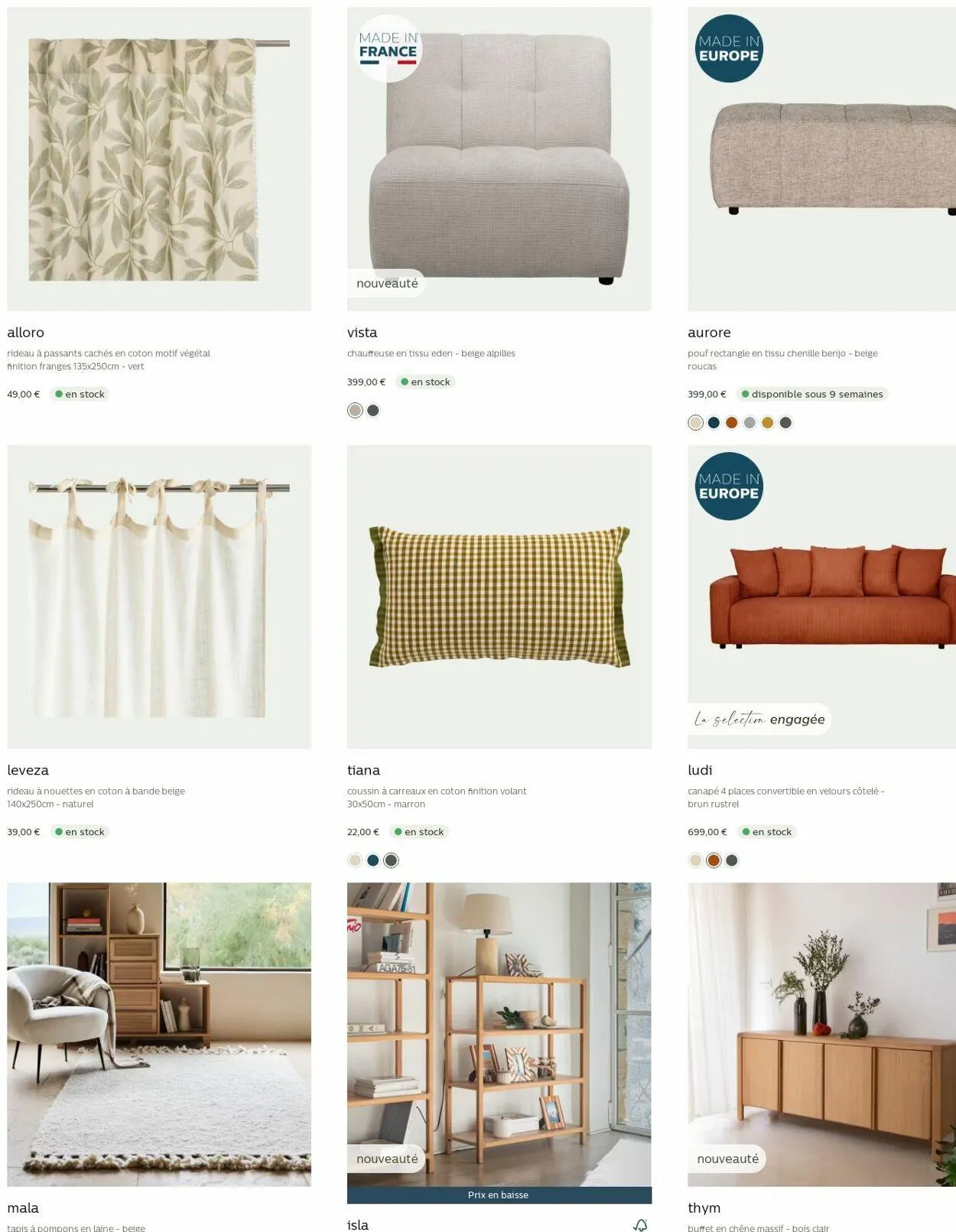Screen dimensions: 956x1232
Task: Click the Made in France badge on vista
Action: tap(389, 48)
